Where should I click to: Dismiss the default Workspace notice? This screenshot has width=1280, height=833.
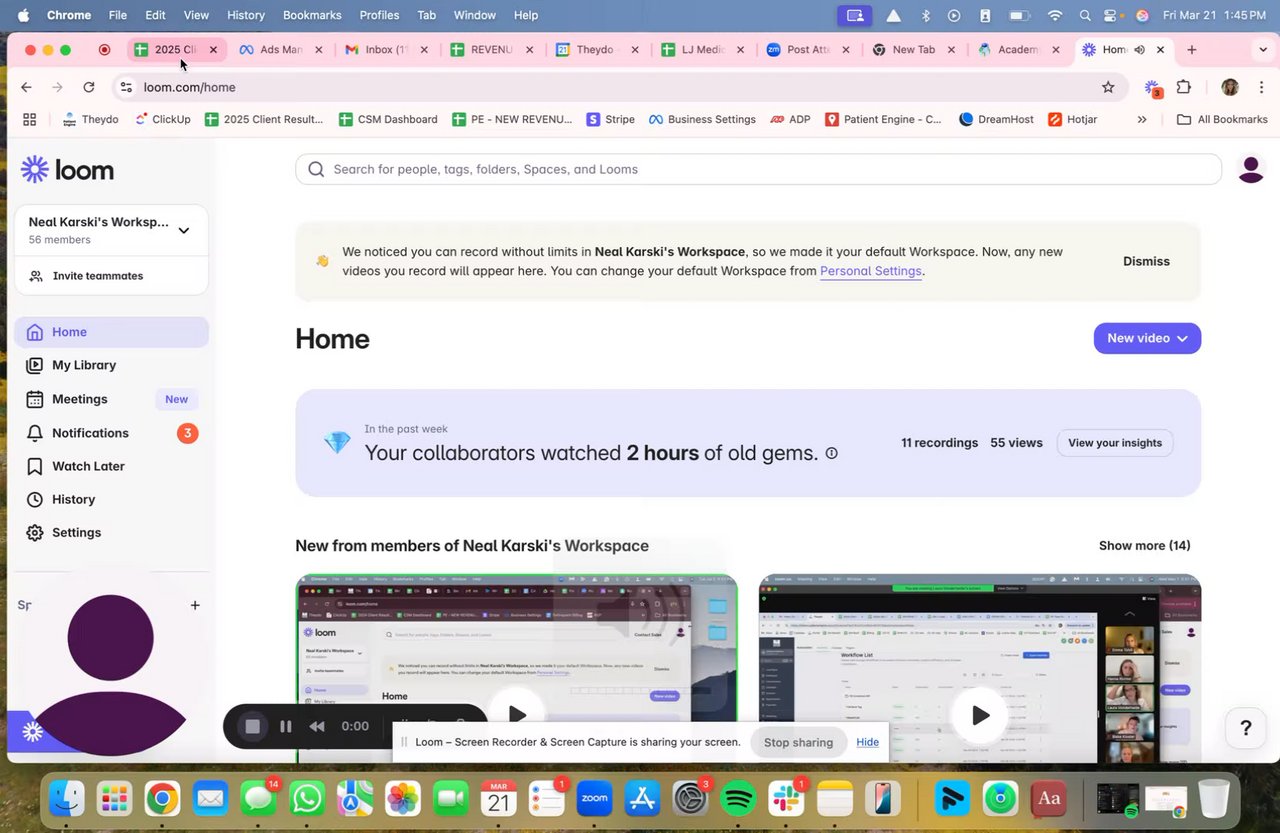(x=1146, y=261)
